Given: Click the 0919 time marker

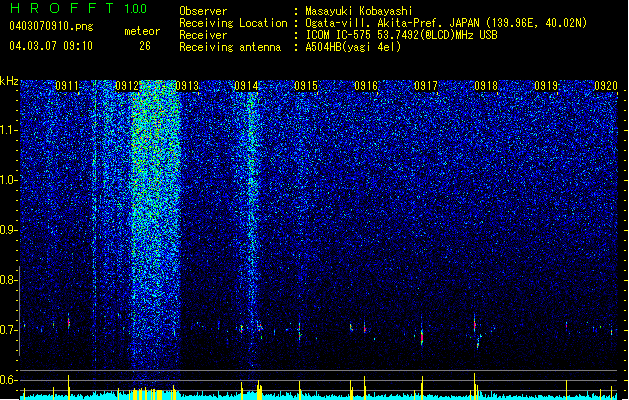Looking at the screenshot, I should point(546,86).
